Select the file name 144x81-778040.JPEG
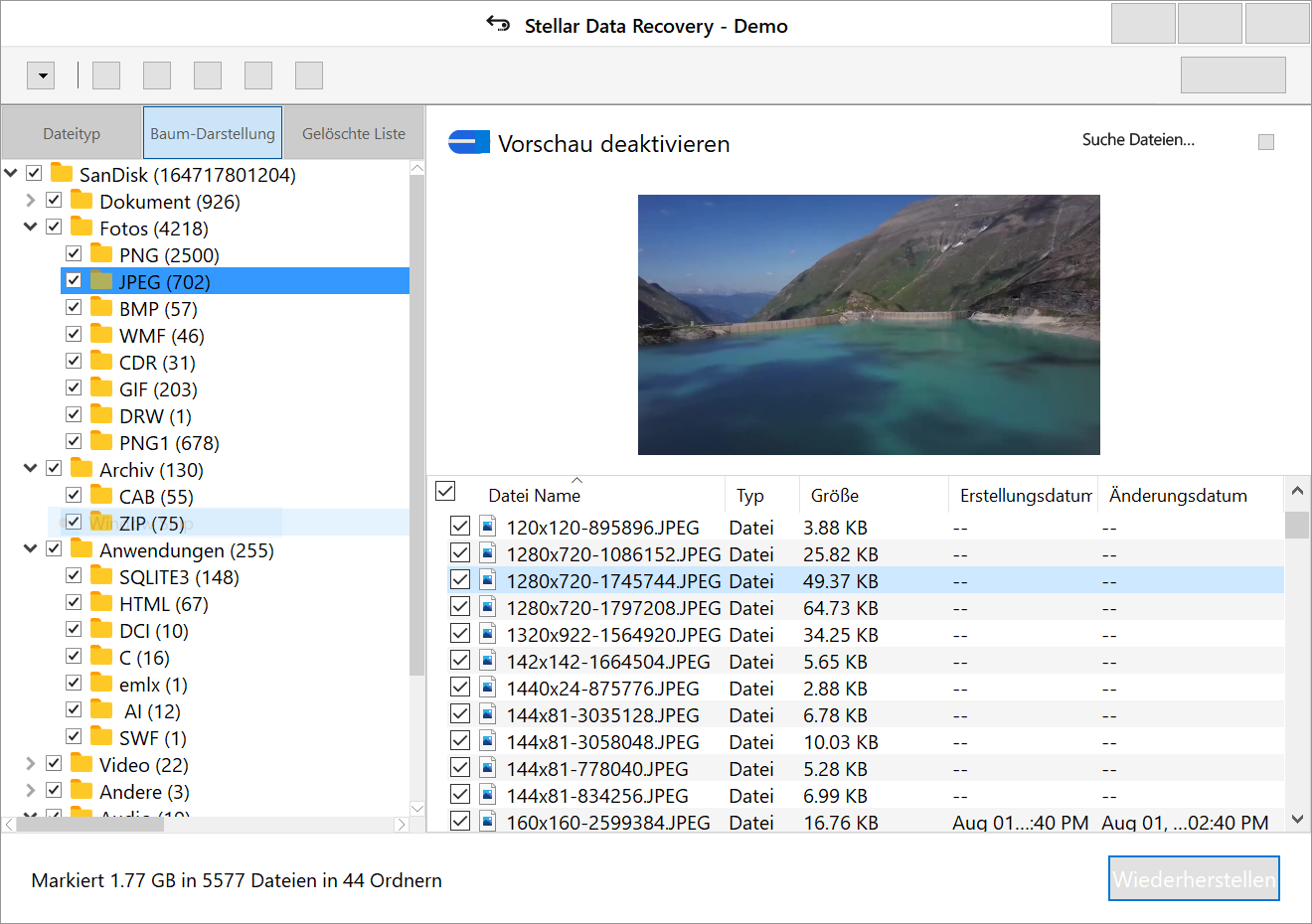1312x924 pixels. (x=597, y=768)
